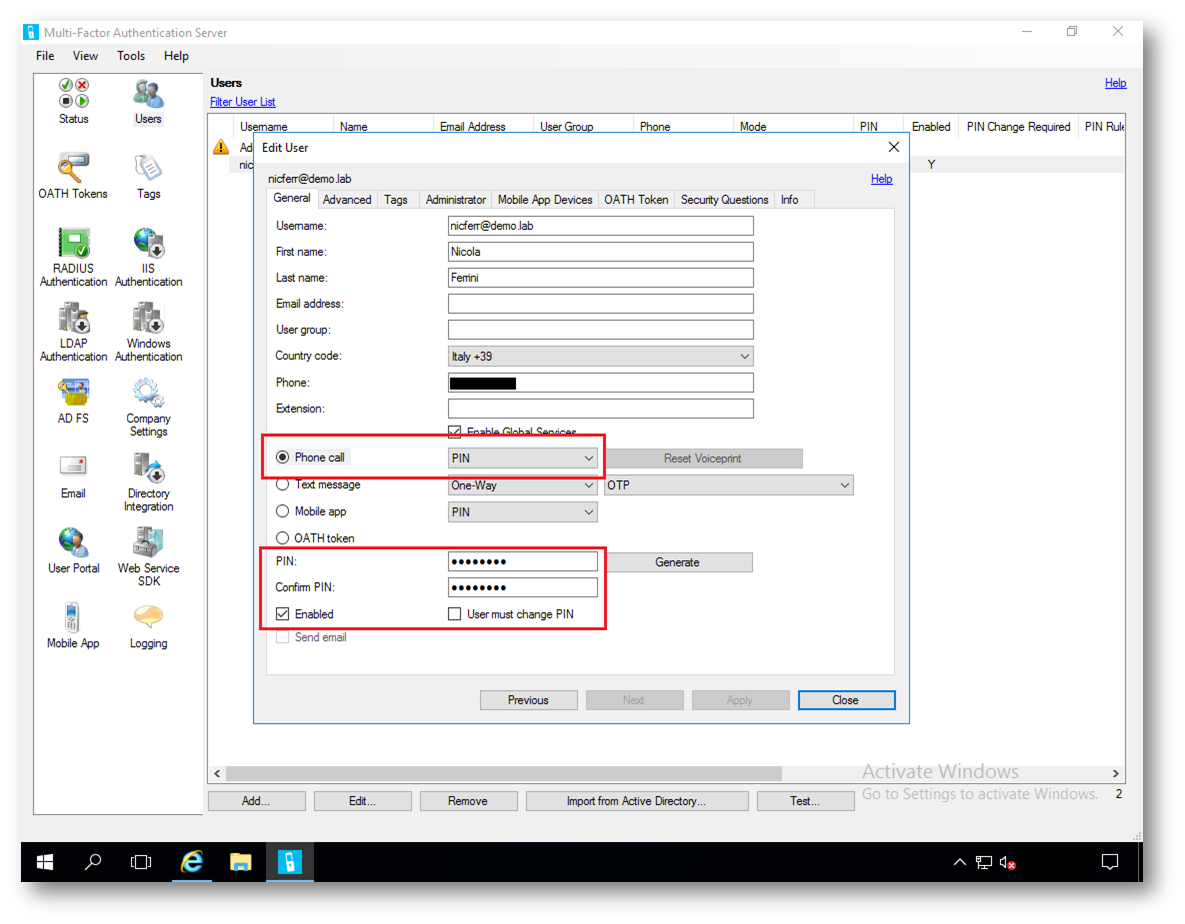This screenshot has width=1185, height=924.
Task: Click the Multi-Factor Authentication Server taskbar icon
Action: pyautogui.click(x=289, y=862)
